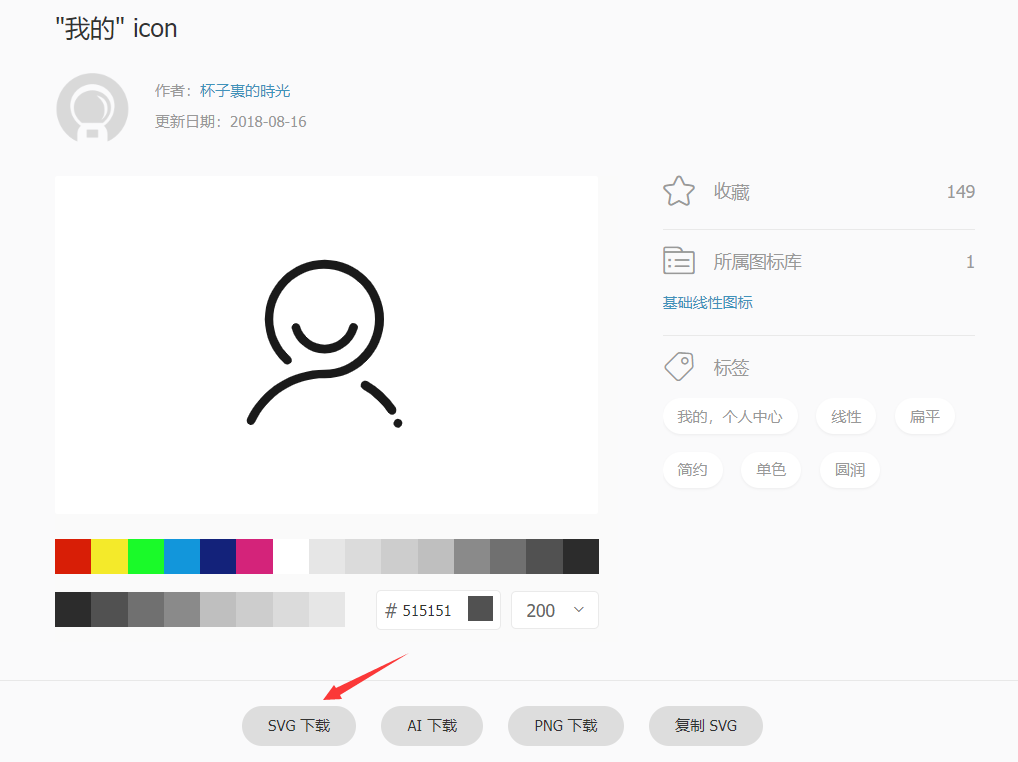1018x762 pixels.
Task: Click the library icon beside 所属图标库
Action: 679,260
